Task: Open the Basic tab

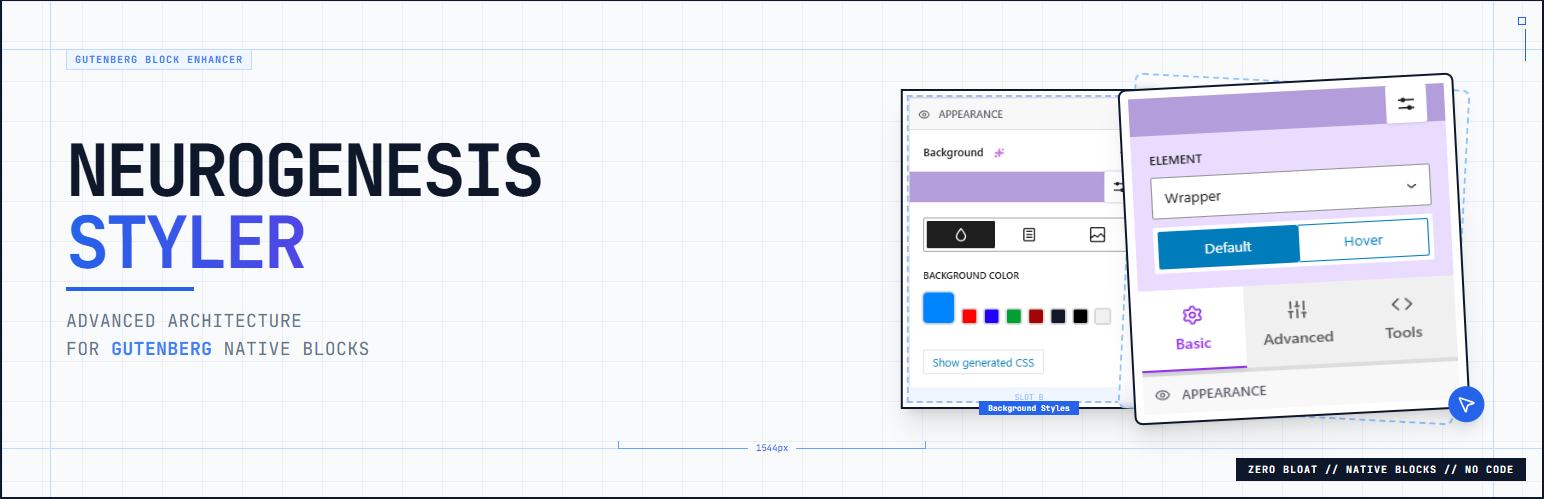Action: point(1193,329)
